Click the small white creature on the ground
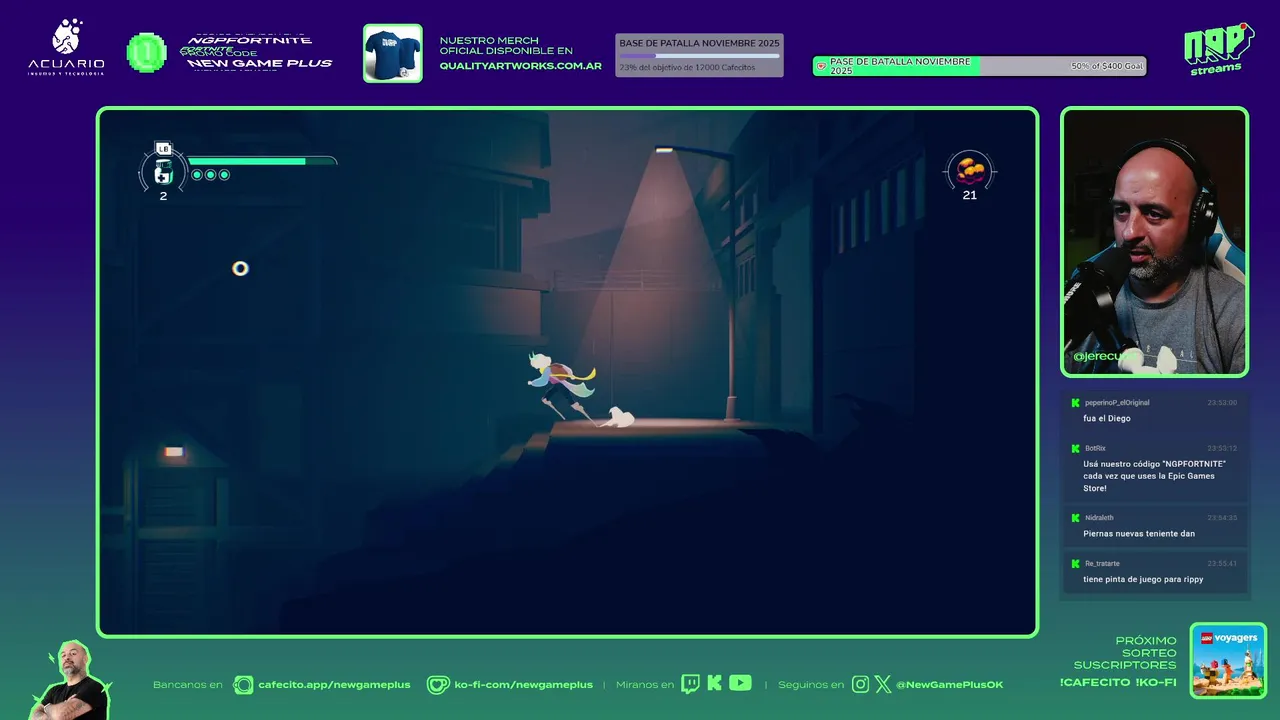Viewport: 1280px width, 720px height. coord(619,417)
